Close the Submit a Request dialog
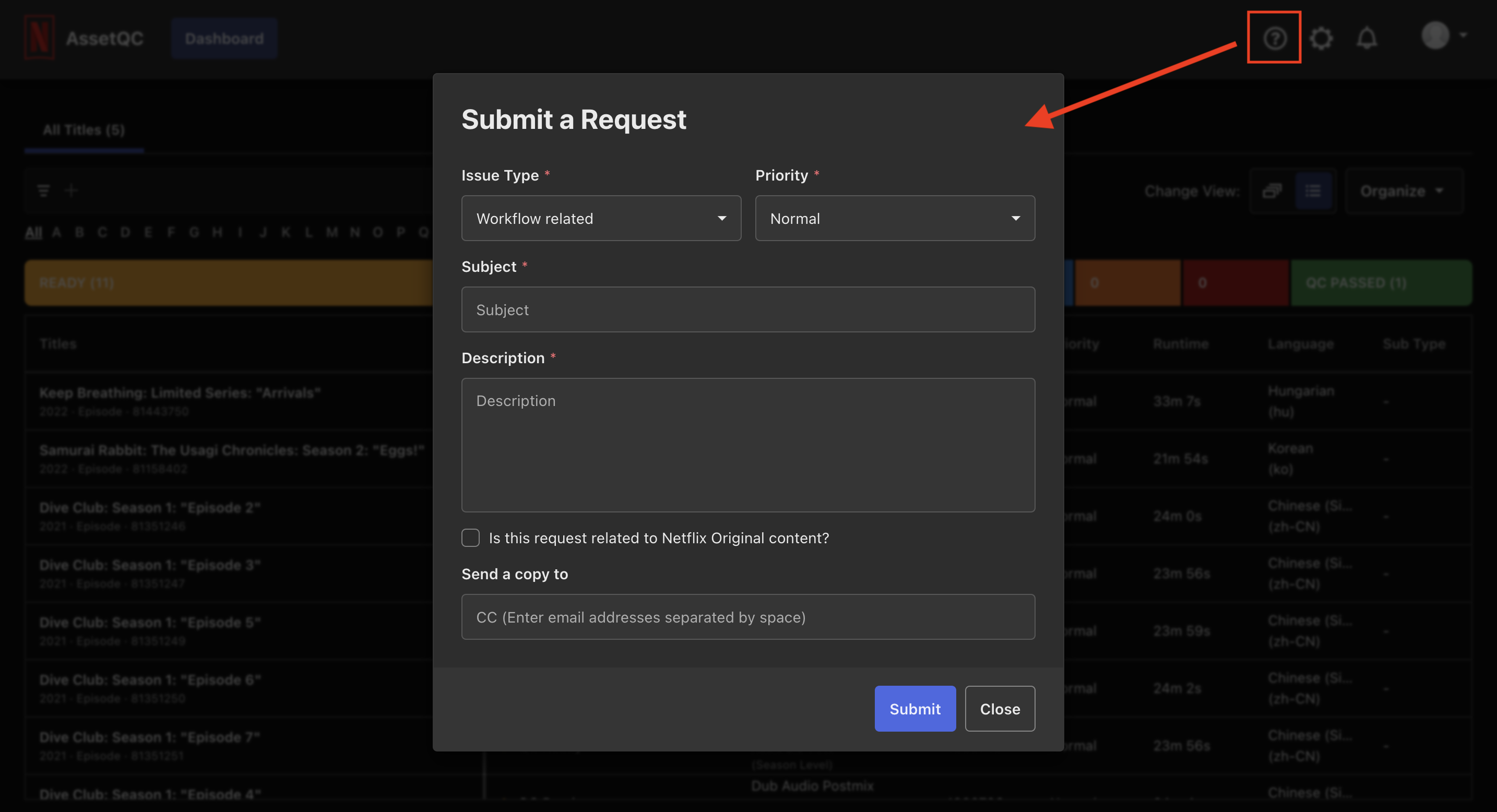This screenshot has width=1497, height=812. pos(1000,709)
